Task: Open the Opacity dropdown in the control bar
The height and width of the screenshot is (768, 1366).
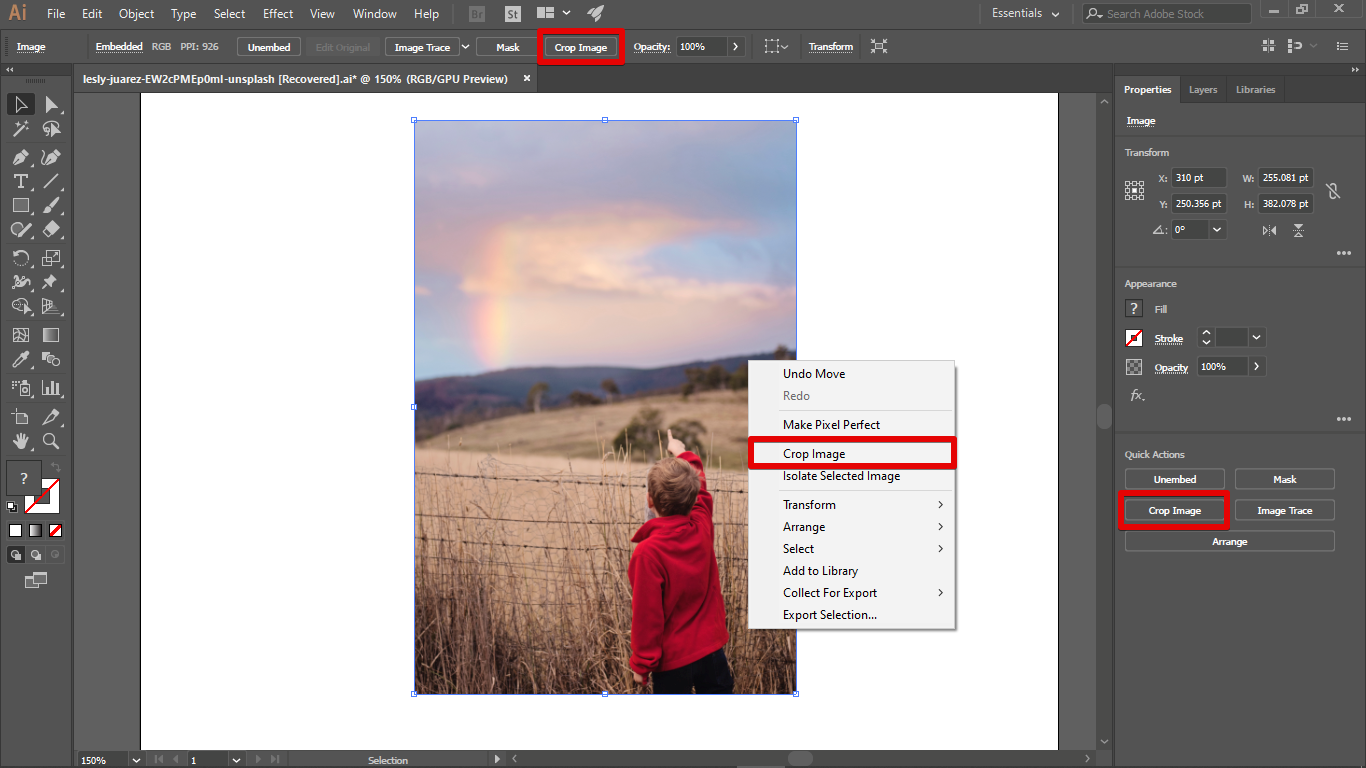Action: [736, 46]
